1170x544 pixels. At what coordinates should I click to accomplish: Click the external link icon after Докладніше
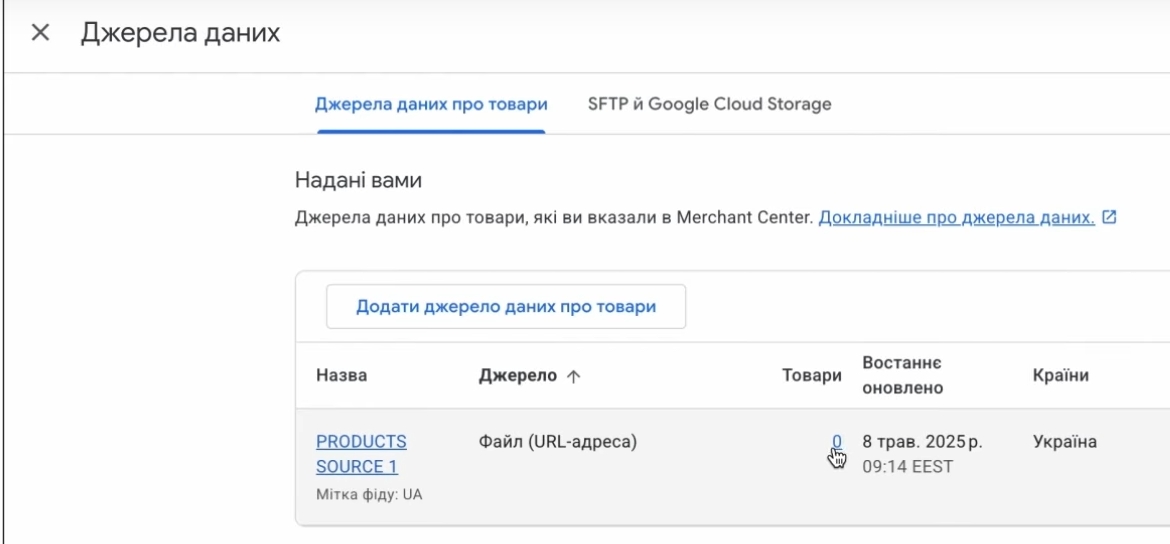[1109, 217]
